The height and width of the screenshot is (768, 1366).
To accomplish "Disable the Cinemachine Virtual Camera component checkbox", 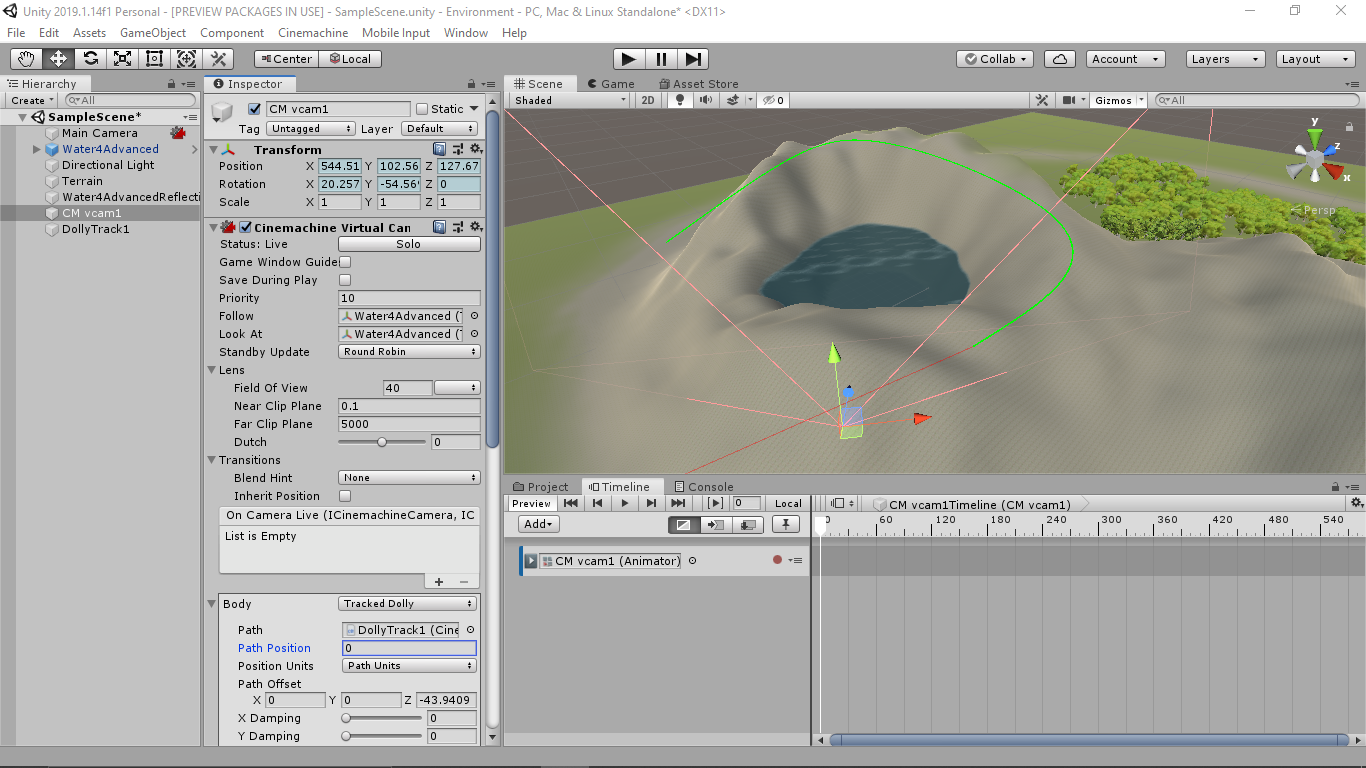I will (x=246, y=228).
